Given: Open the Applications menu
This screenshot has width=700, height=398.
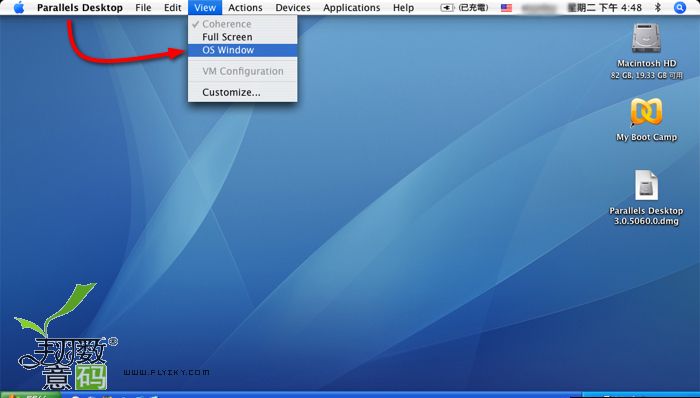Looking at the screenshot, I should pyautogui.click(x=352, y=8).
